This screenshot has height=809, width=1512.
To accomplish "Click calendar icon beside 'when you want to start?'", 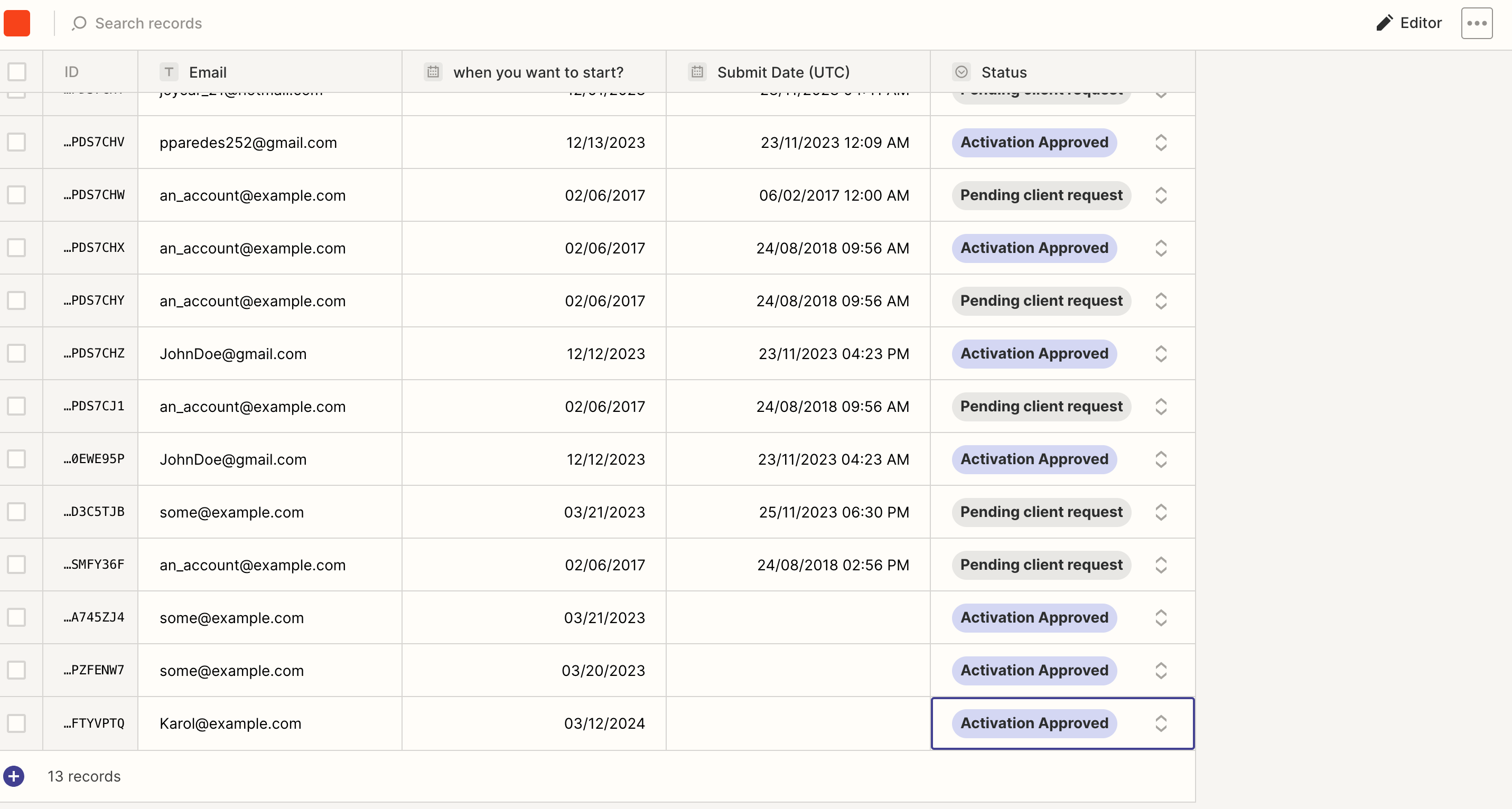I will pyautogui.click(x=433, y=72).
